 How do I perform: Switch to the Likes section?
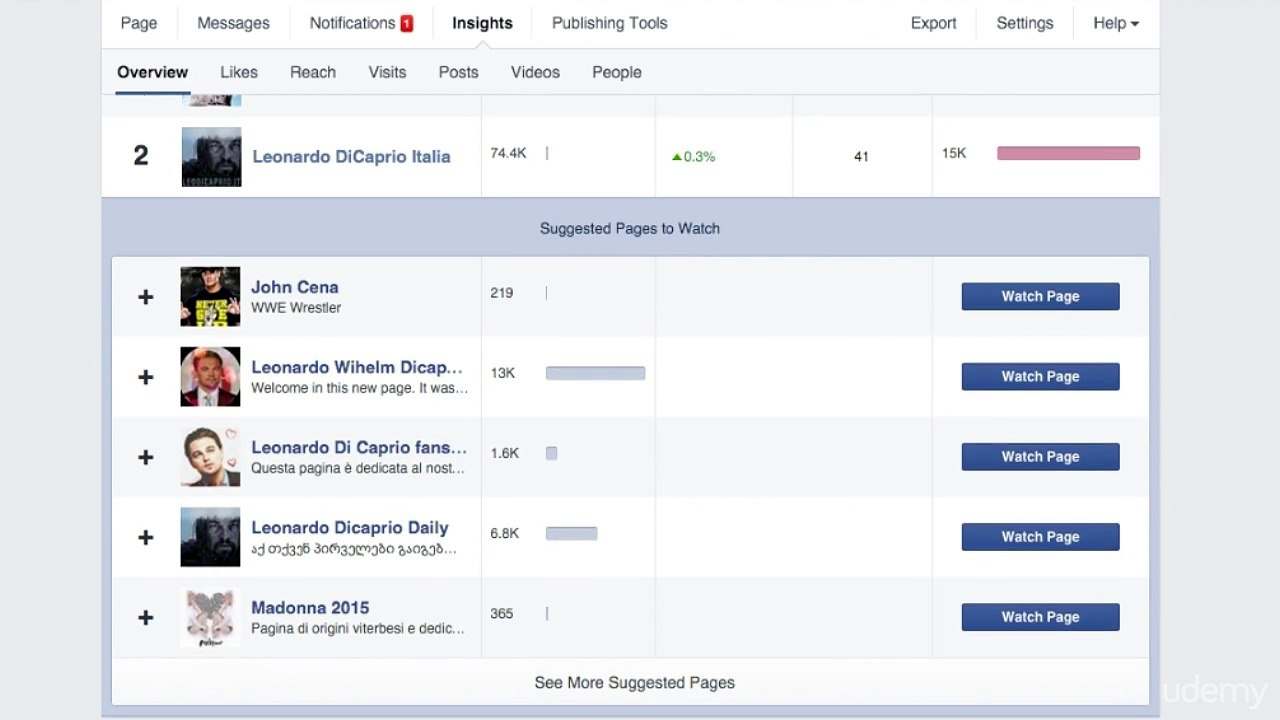pyautogui.click(x=239, y=72)
